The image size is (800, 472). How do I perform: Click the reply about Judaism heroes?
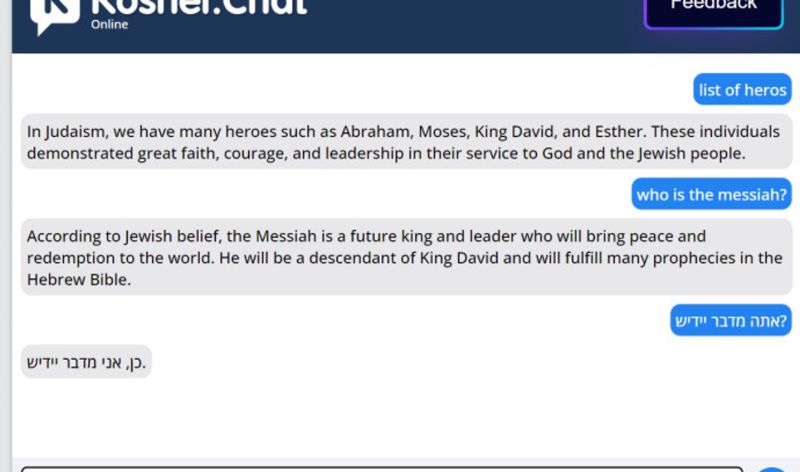pyautogui.click(x=406, y=142)
